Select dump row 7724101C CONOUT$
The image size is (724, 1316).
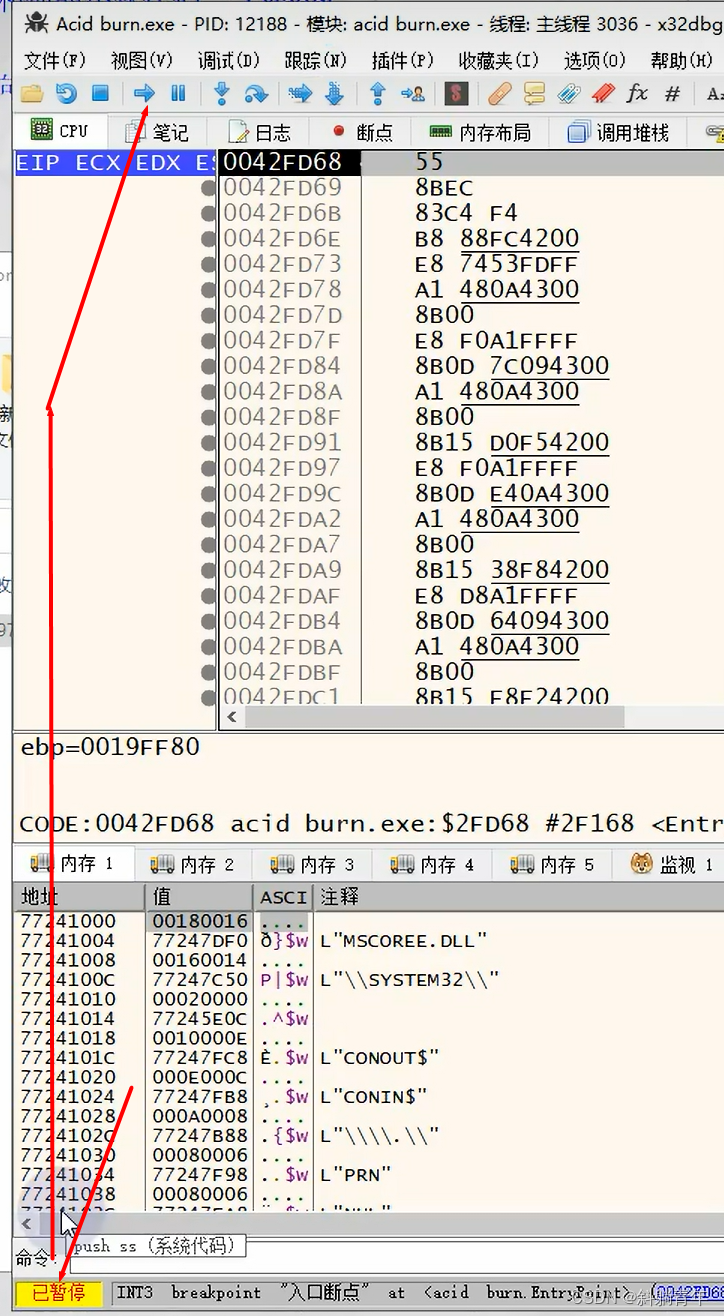coord(368,1057)
